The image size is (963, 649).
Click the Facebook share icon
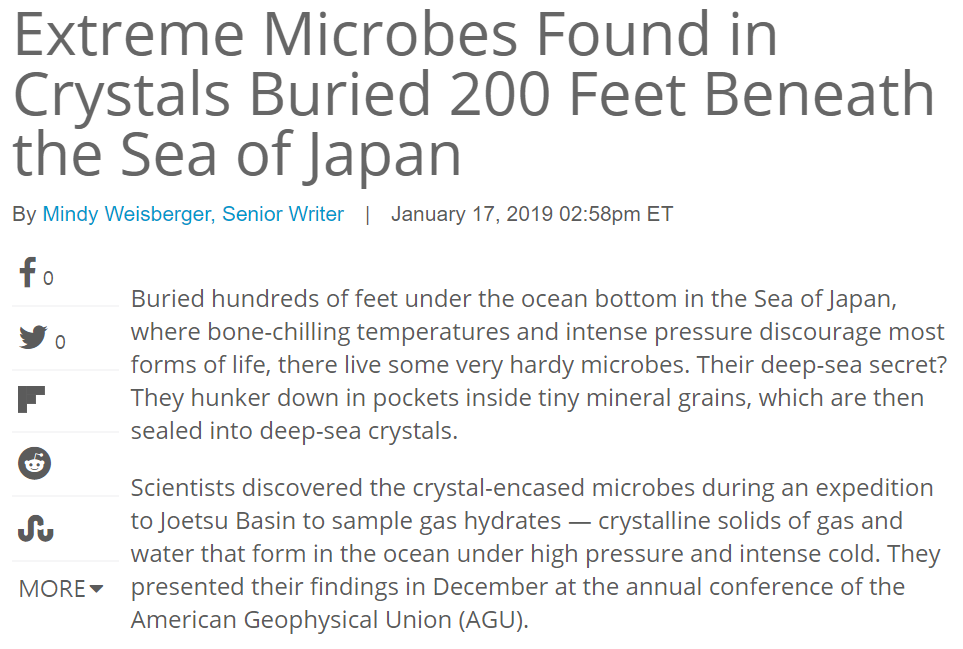[x=28, y=273]
